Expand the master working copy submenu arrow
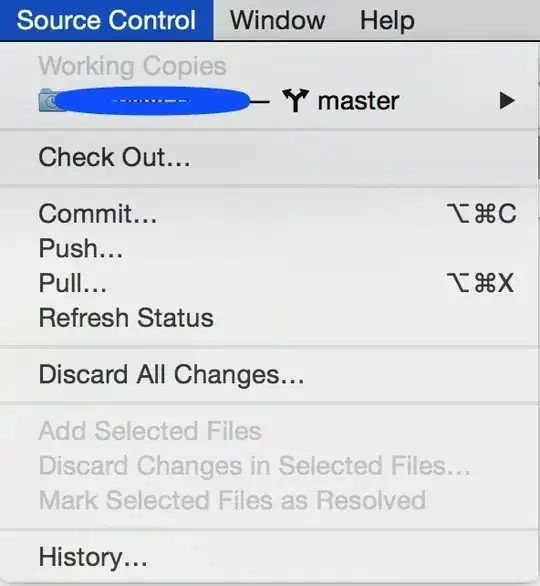The width and height of the screenshot is (540, 586). [507, 101]
